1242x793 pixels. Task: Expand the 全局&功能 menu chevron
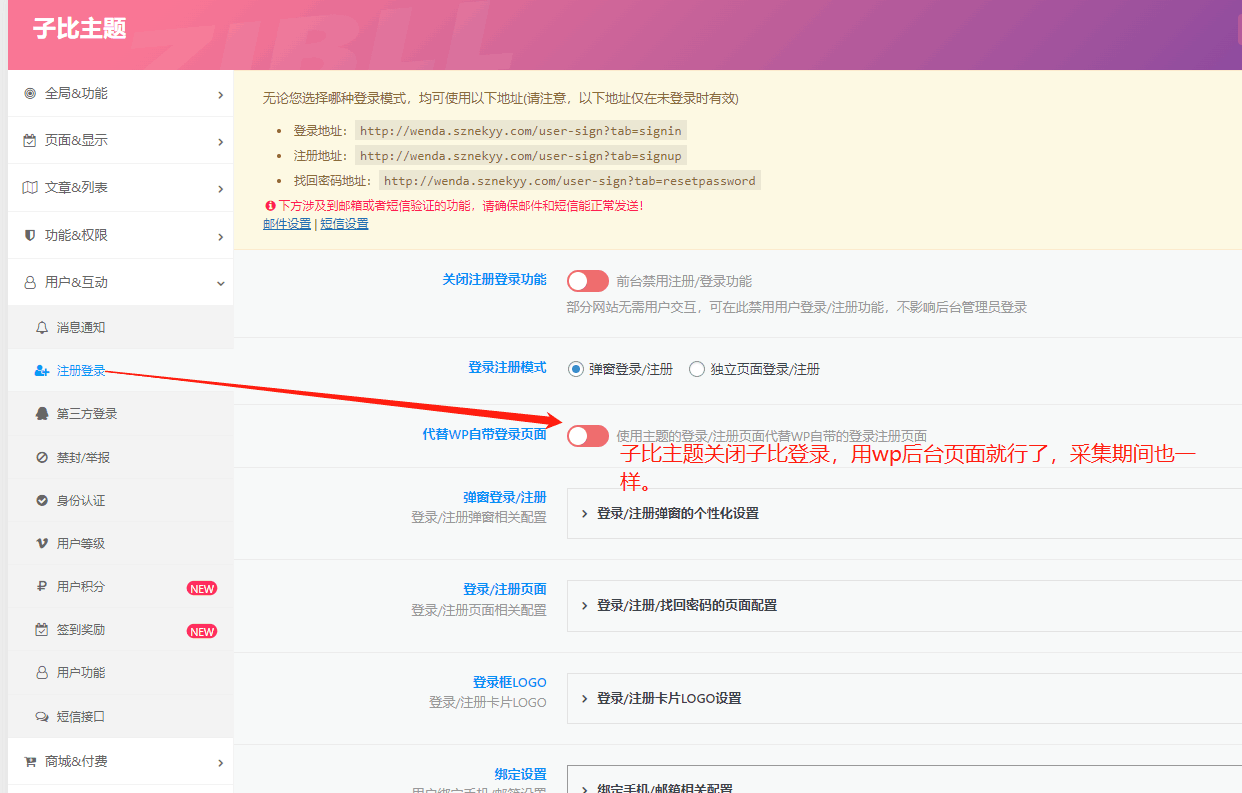[220, 95]
